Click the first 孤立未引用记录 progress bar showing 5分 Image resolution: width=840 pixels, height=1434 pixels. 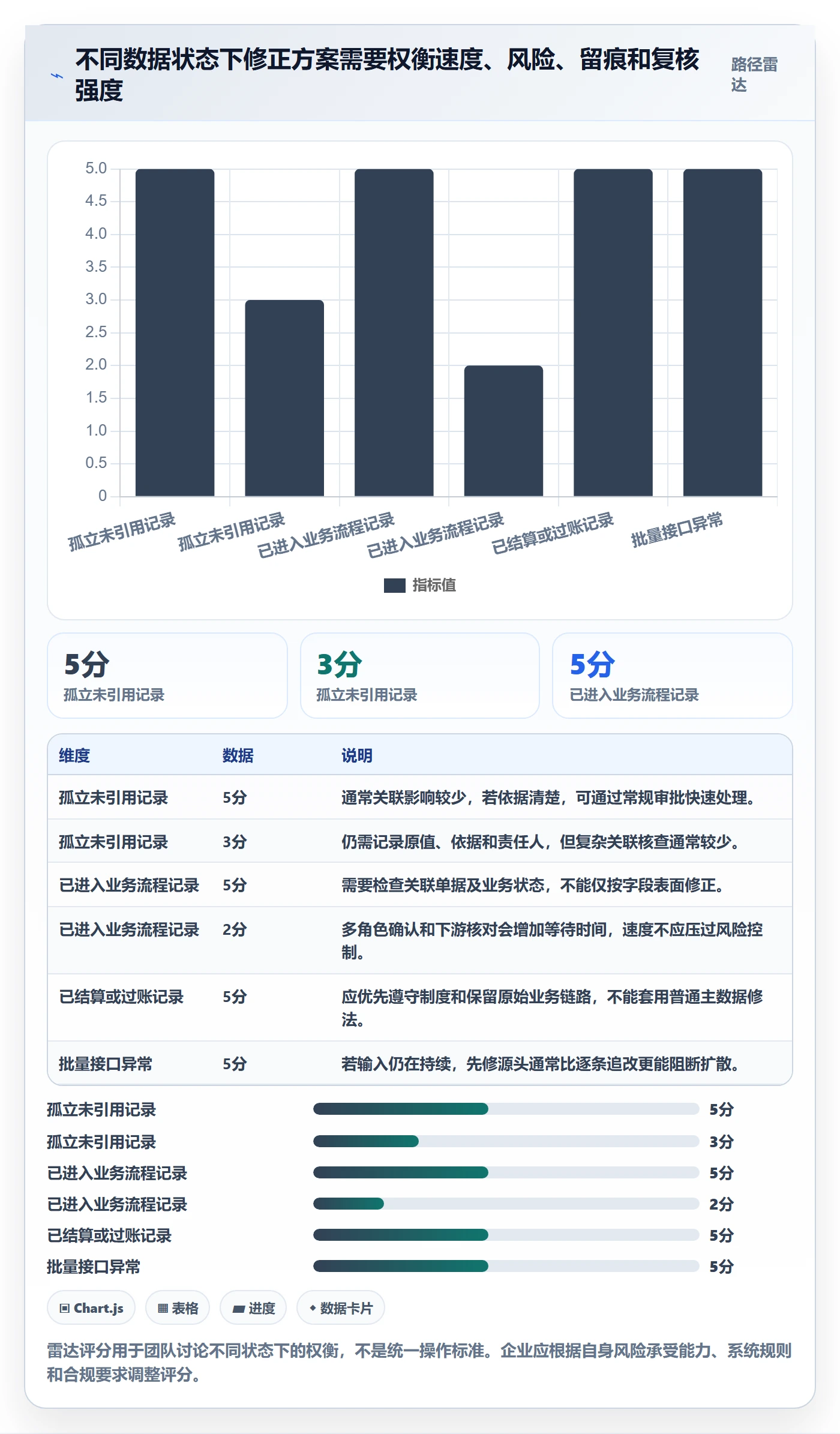point(506,1109)
